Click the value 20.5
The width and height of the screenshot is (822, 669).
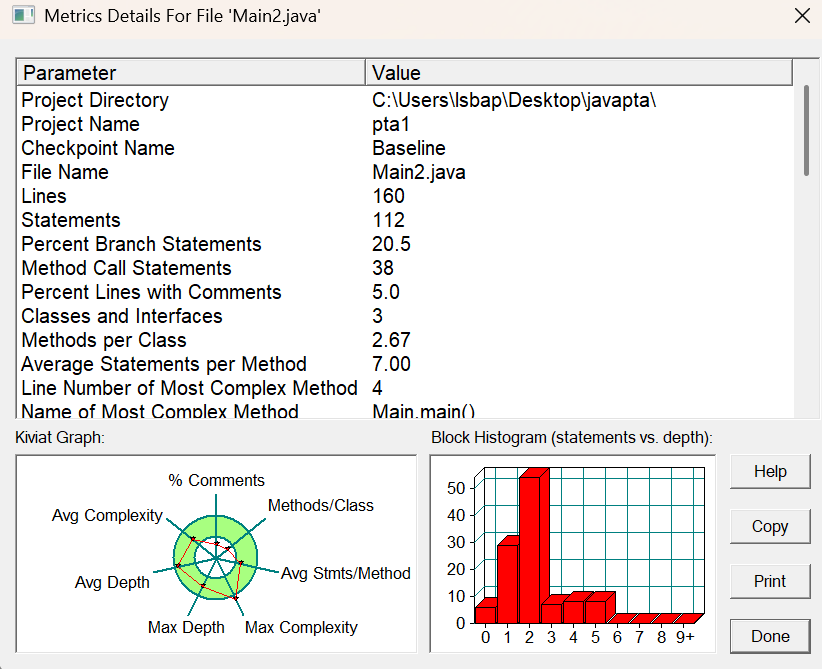391,244
